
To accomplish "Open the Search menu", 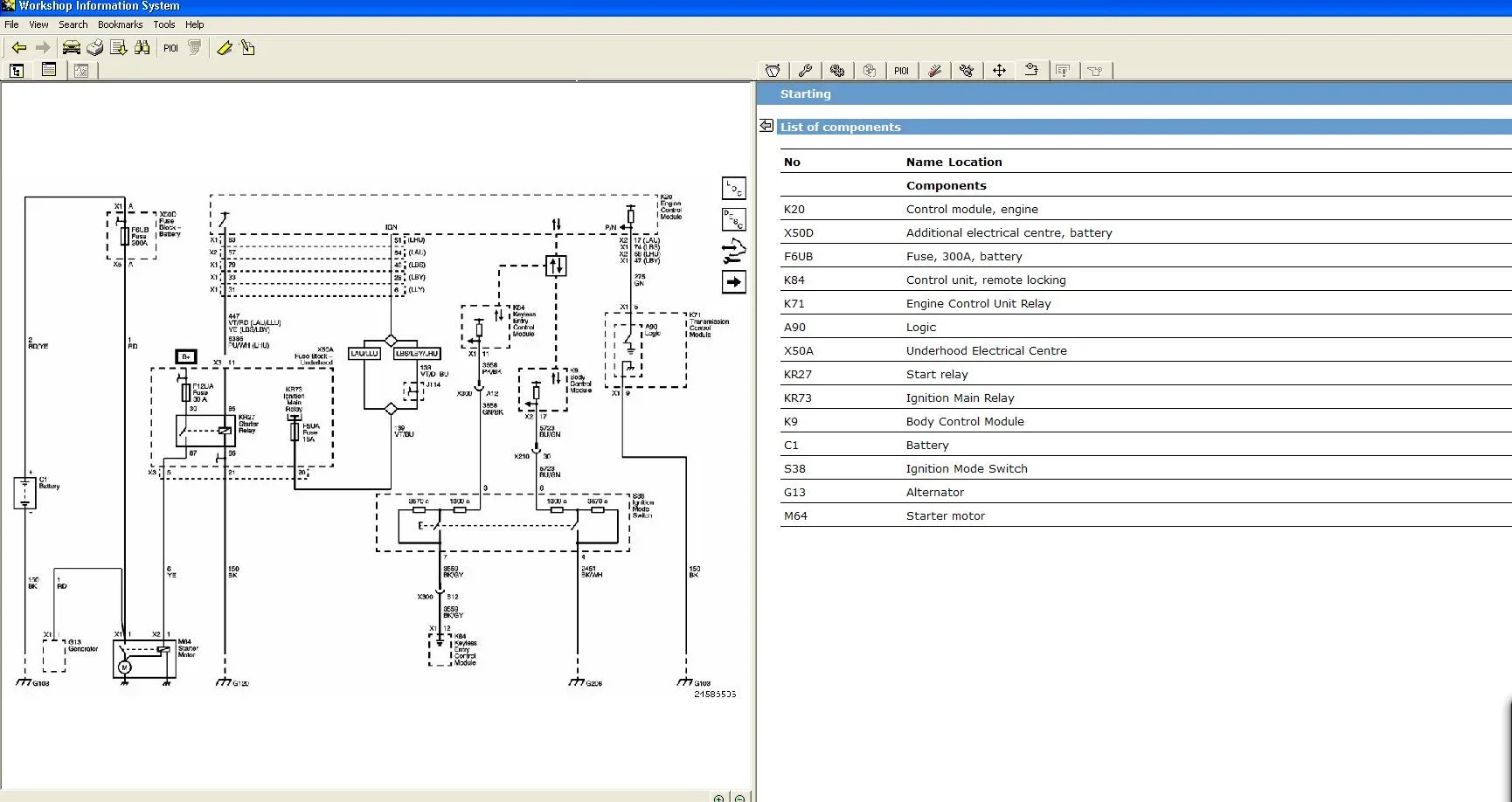I will click(x=73, y=24).
